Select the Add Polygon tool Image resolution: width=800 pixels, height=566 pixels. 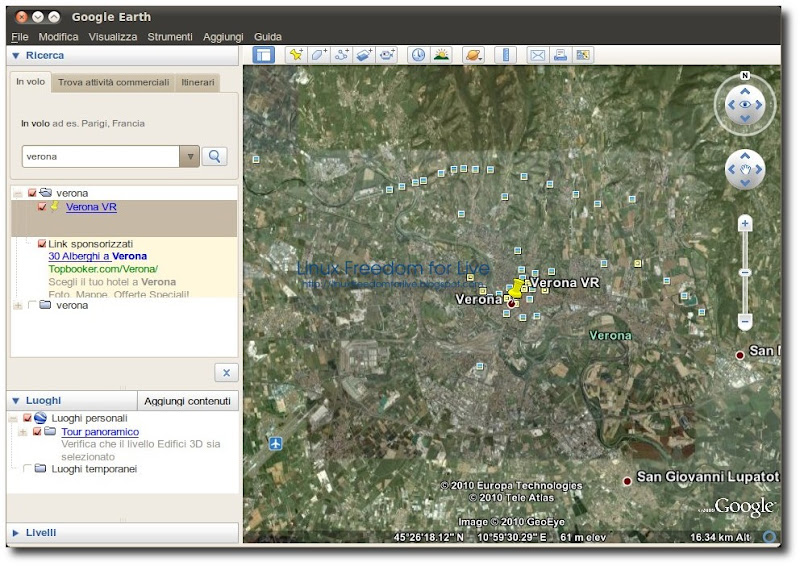point(319,55)
